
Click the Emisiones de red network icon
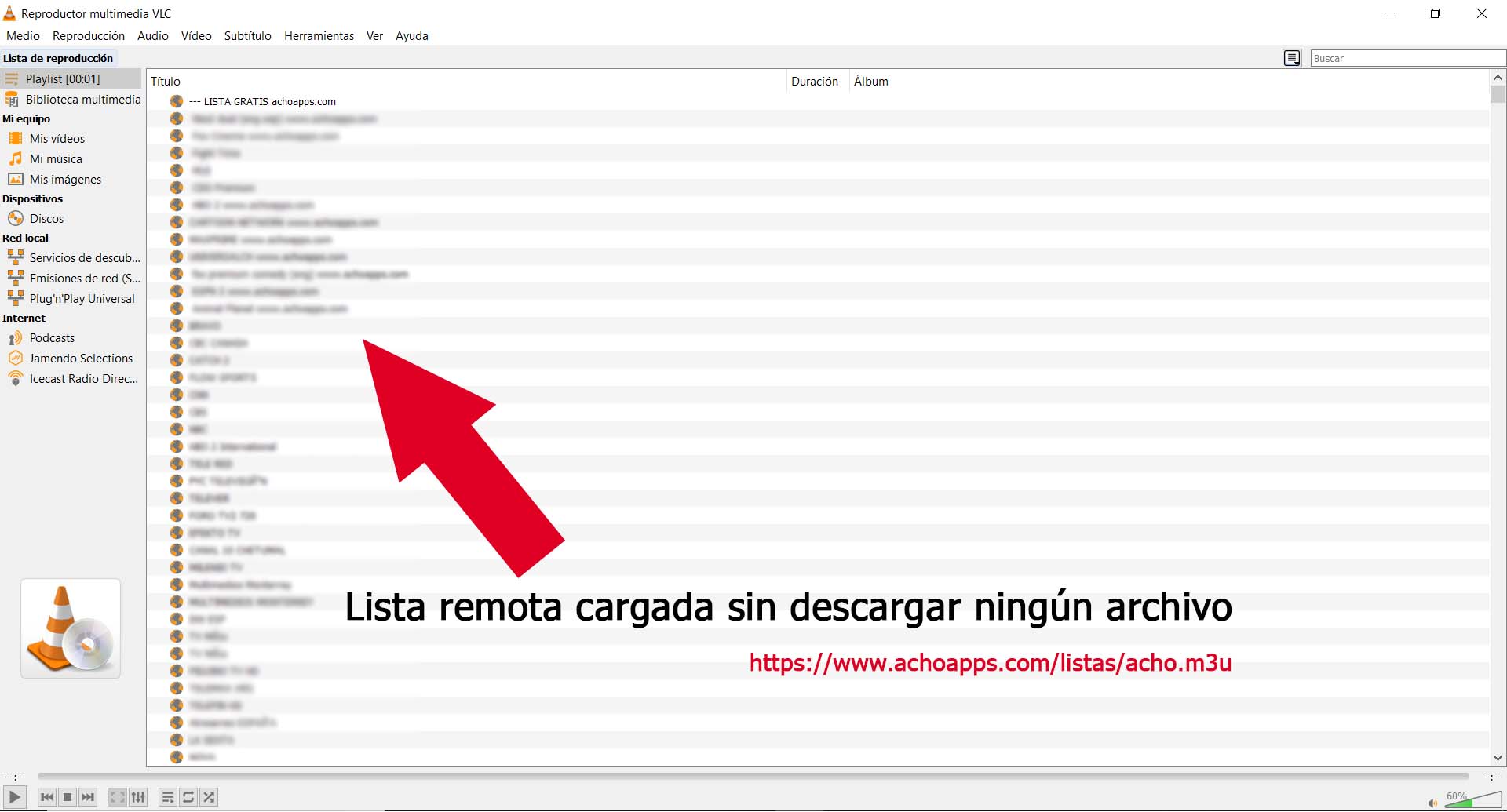(x=16, y=278)
